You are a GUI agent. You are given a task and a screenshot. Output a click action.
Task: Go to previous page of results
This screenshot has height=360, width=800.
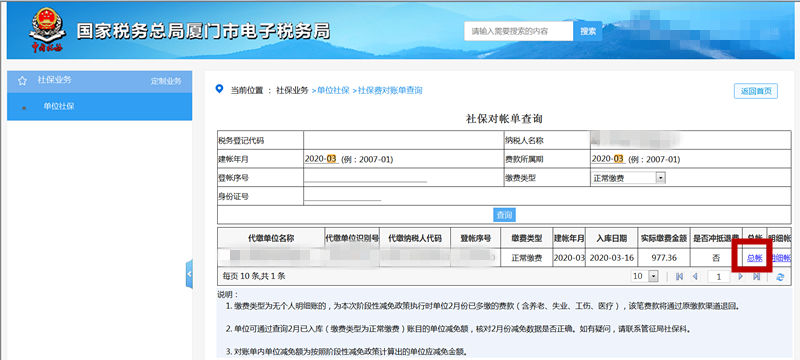tap(694, 276)
